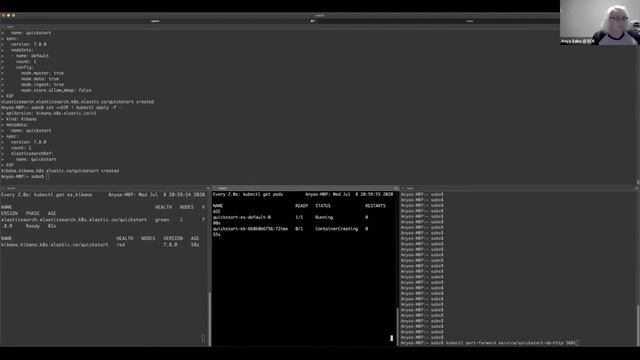Click the presenter webcam thumbnail
640x360 pixels.
600,22
